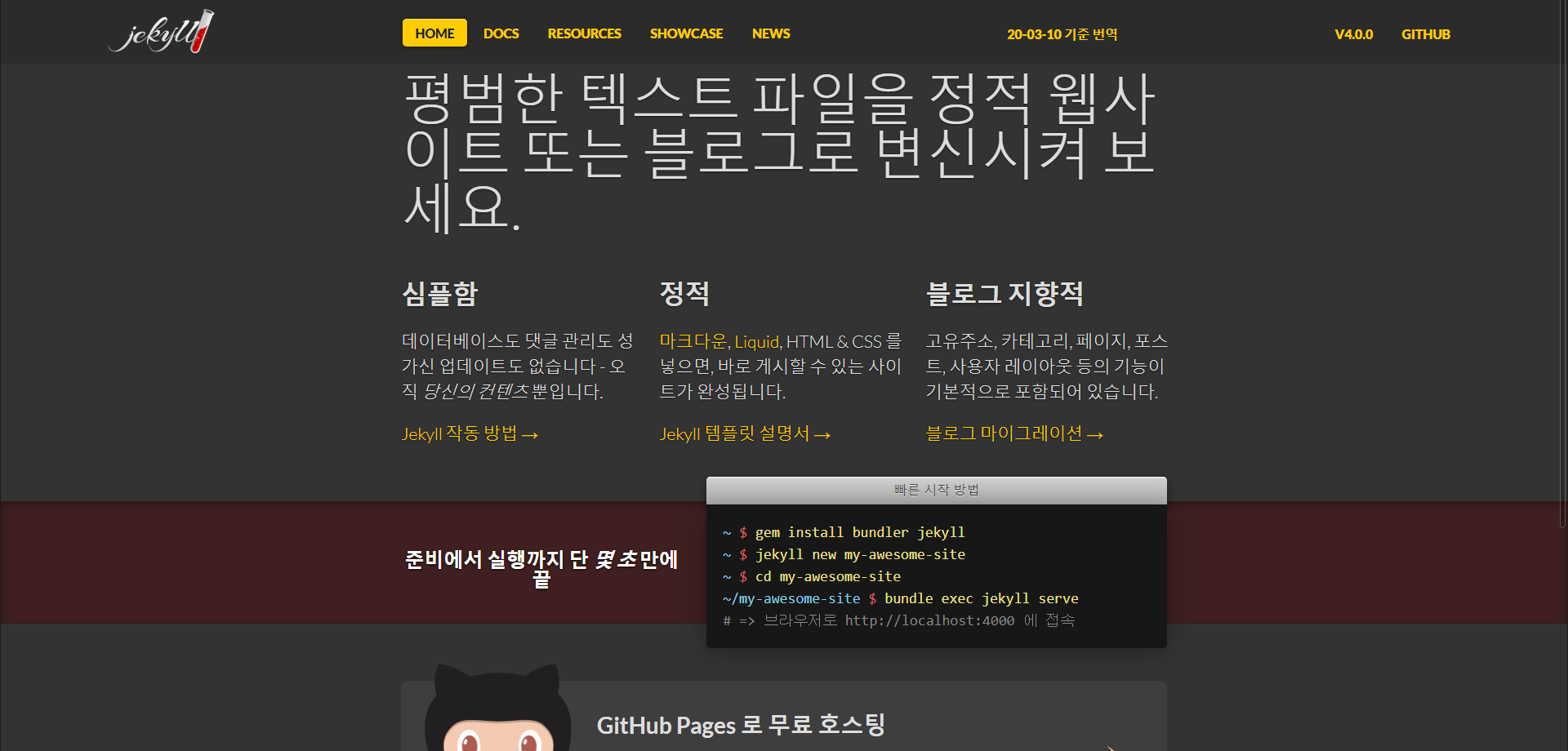This screenshot has width=1568, height=751.
Task: Click the Jekyll logo
Action: 161,32
